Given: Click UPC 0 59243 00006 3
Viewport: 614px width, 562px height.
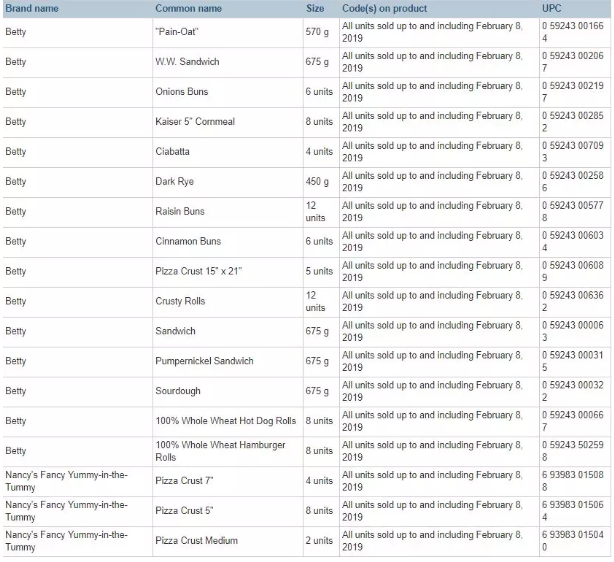Looking at the screenshot, I should click(x=573, y=331).
